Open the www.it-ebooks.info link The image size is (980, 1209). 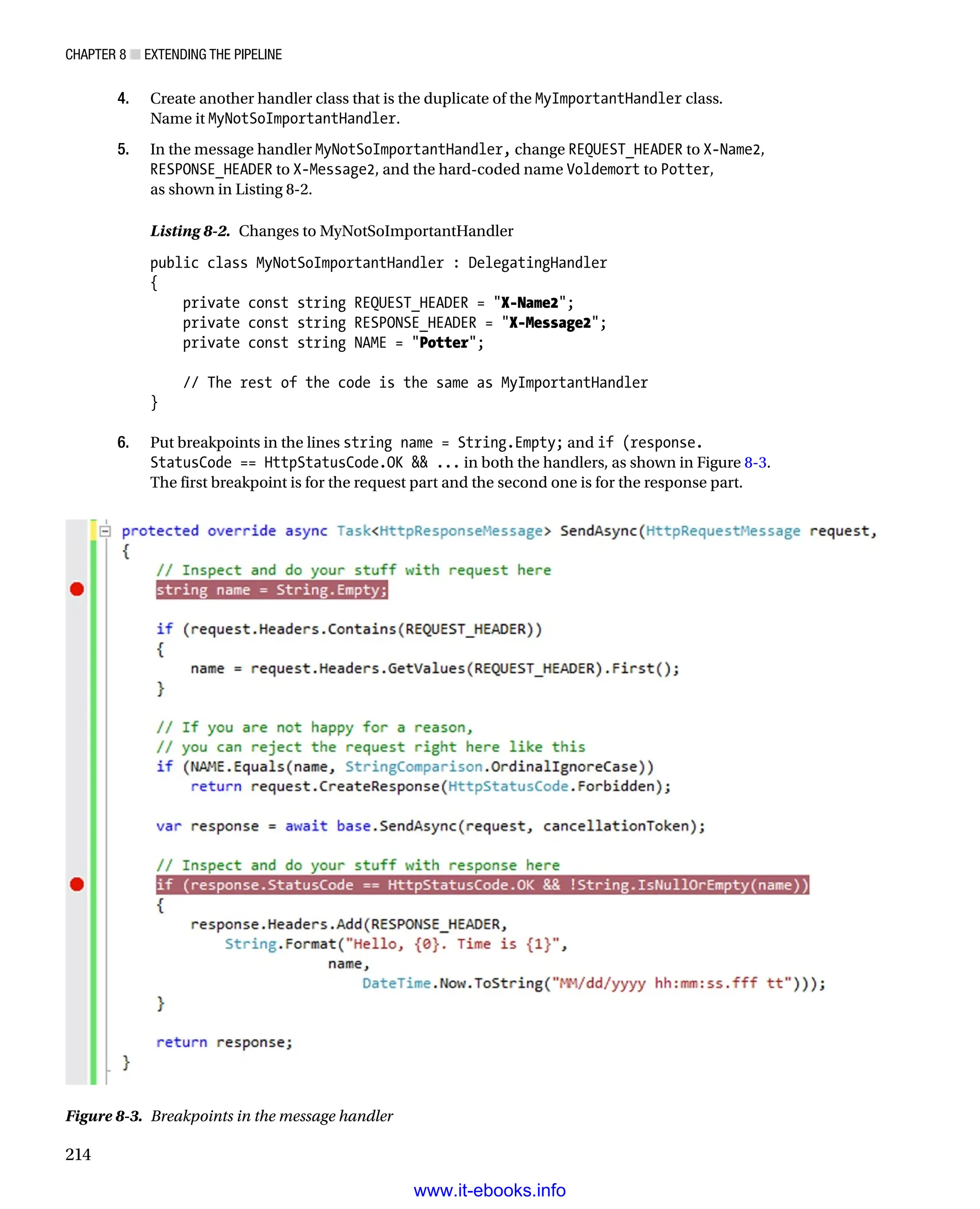point(490,1190)
